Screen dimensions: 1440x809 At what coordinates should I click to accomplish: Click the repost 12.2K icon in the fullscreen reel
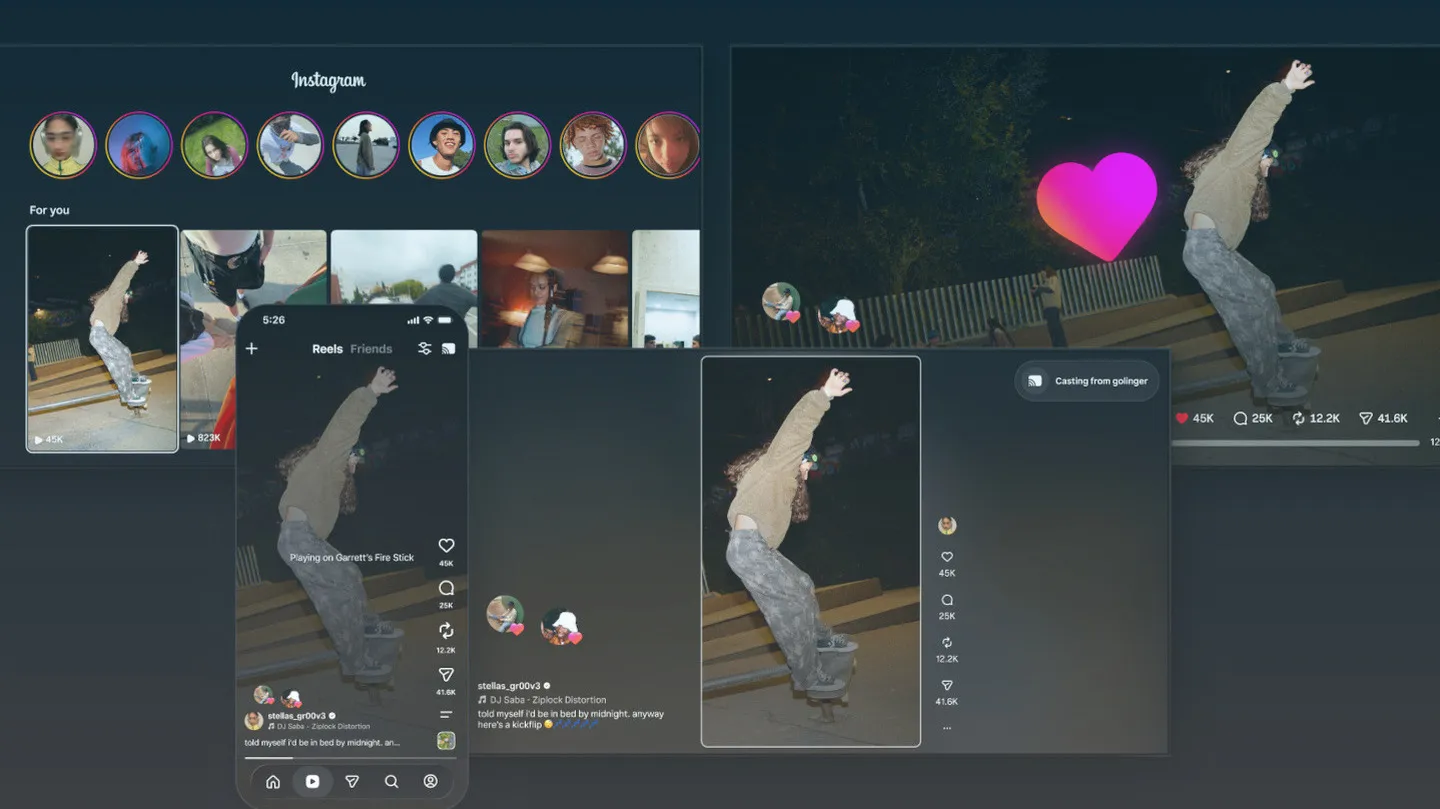pos(1299,418)
